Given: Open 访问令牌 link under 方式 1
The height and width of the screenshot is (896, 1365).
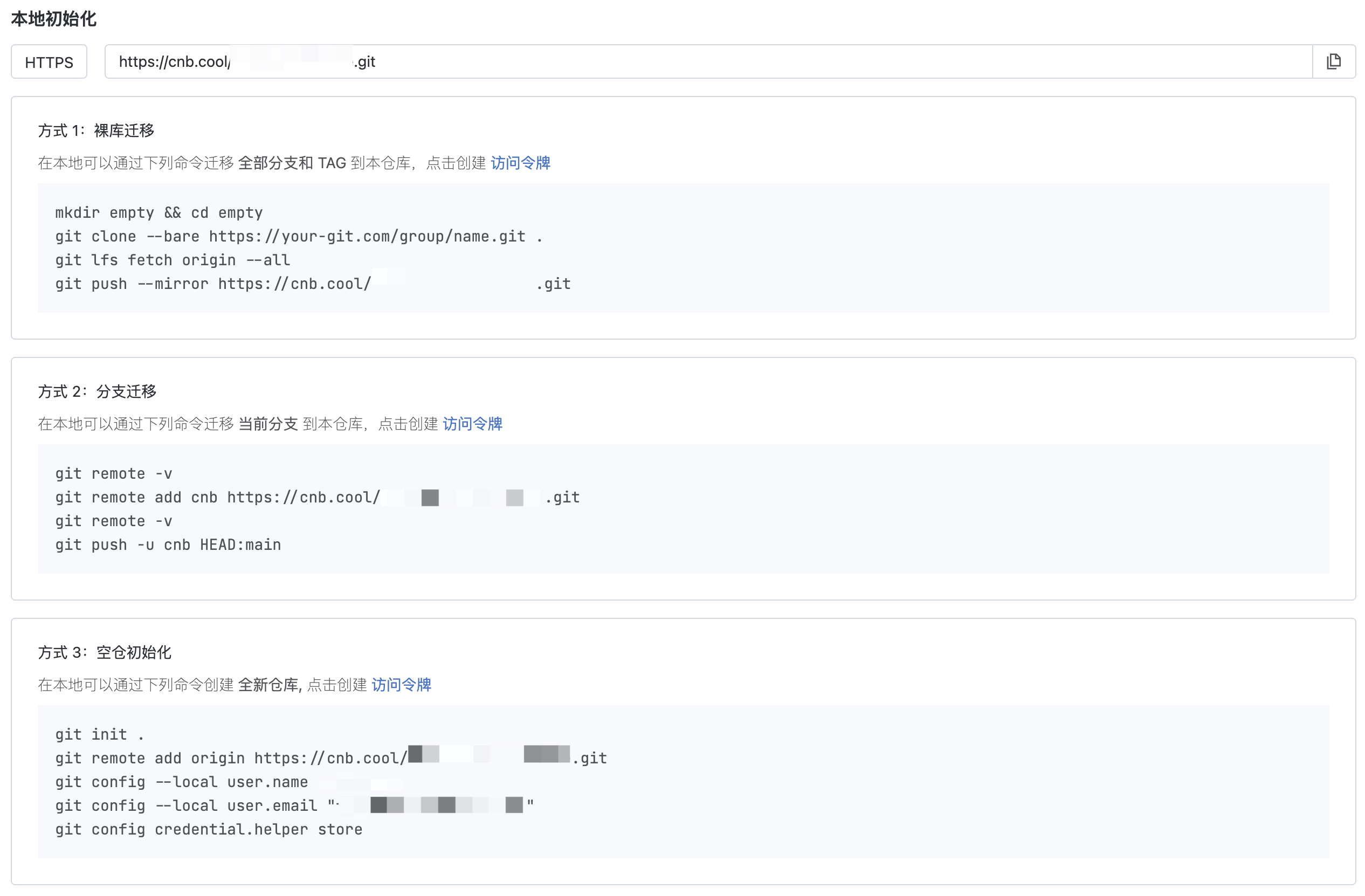Looking at the screenshot, I should point(520,163).
